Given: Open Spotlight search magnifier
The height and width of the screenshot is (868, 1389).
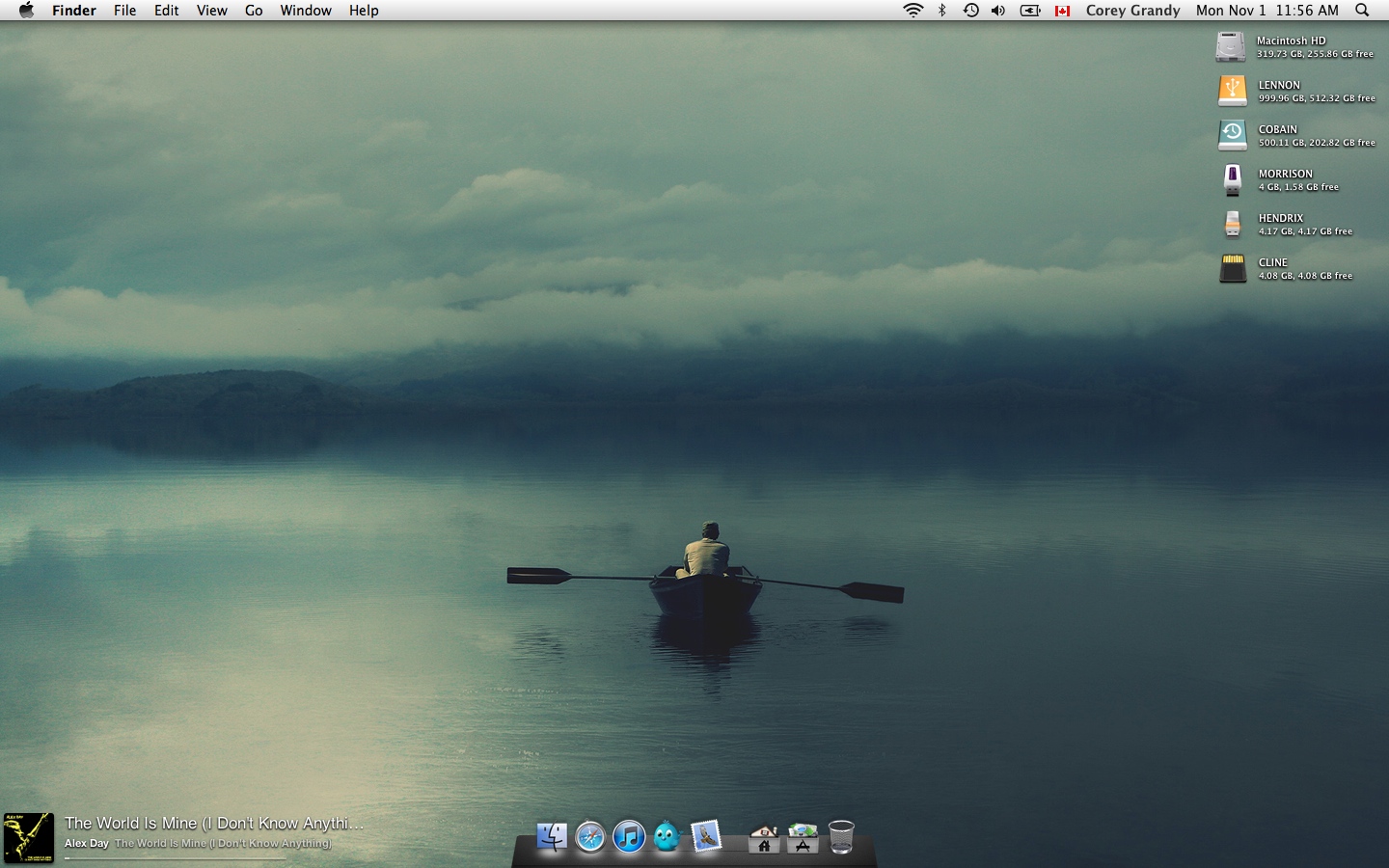Looking at the screenshot, I should (1362, 11).
